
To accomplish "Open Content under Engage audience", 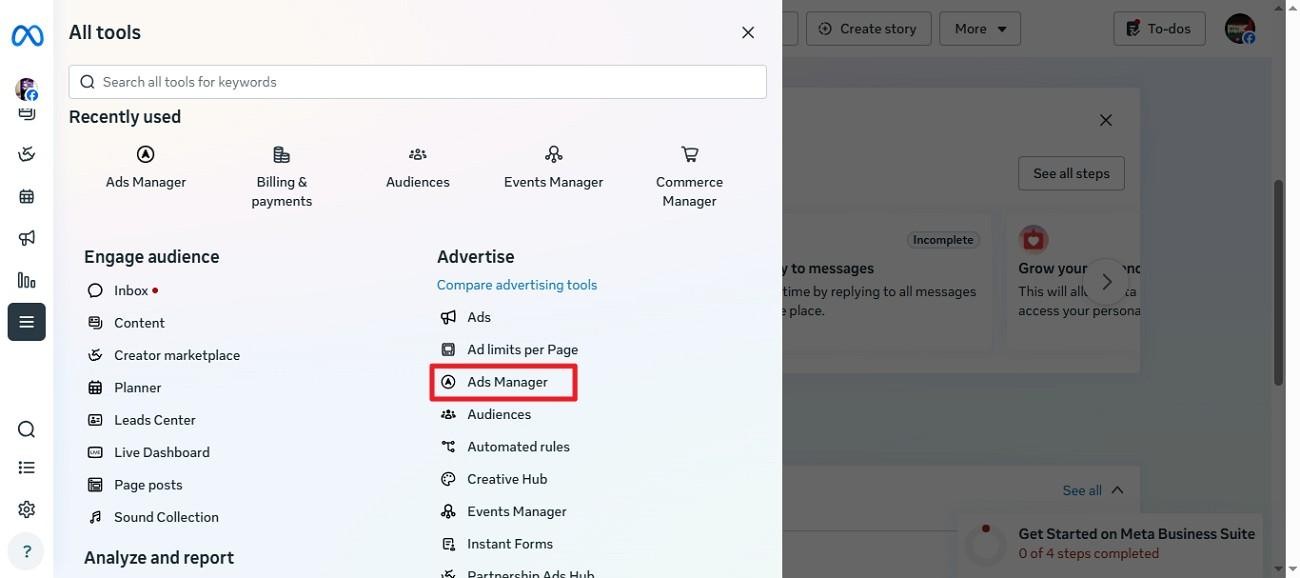I will (139, 323).
